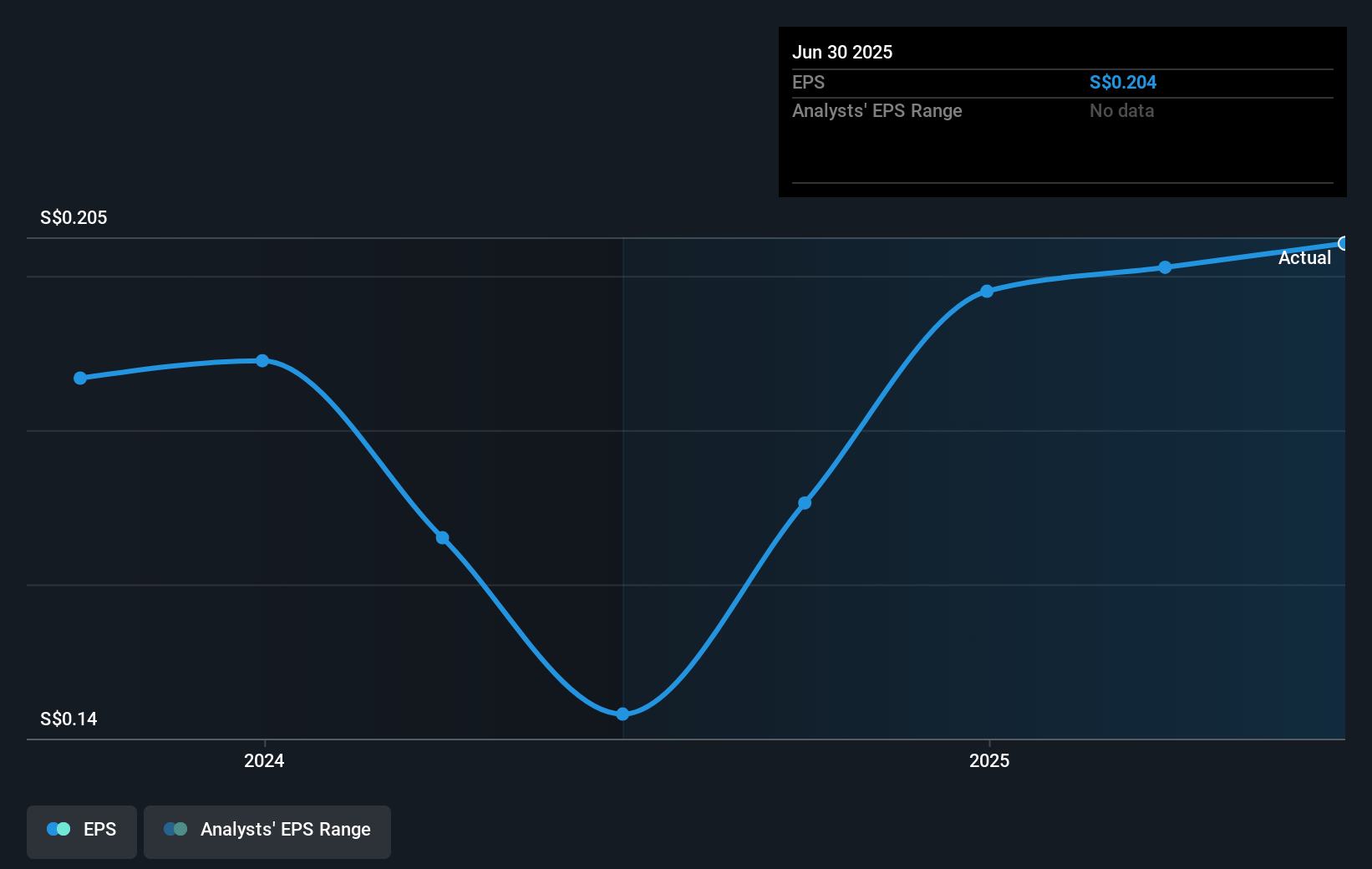Click the data point just before the decline begins

[x=263, y=360]
